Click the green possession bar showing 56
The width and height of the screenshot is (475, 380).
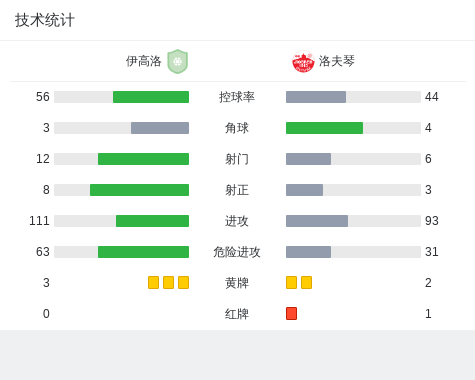click(151, 97)
